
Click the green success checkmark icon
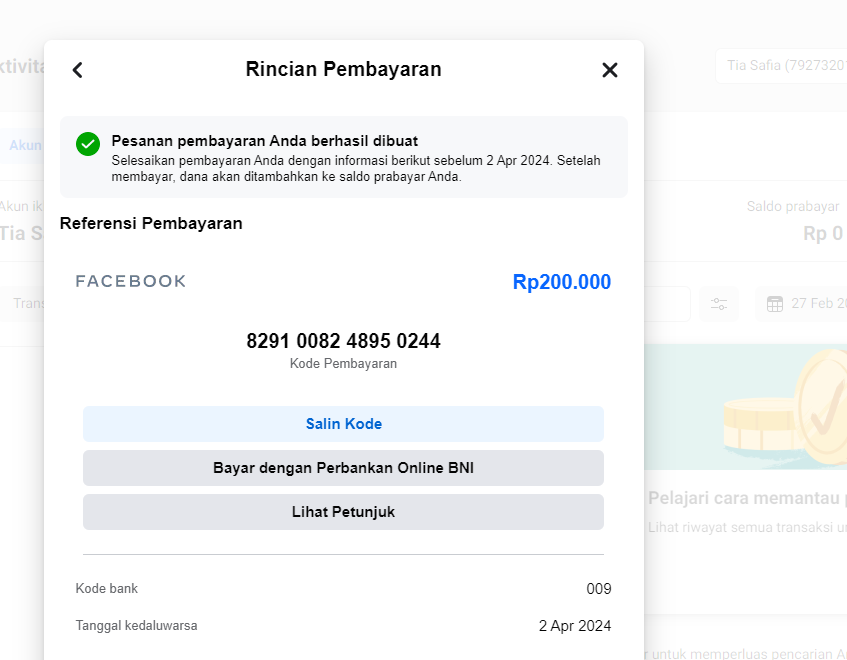tap(88, 144)
